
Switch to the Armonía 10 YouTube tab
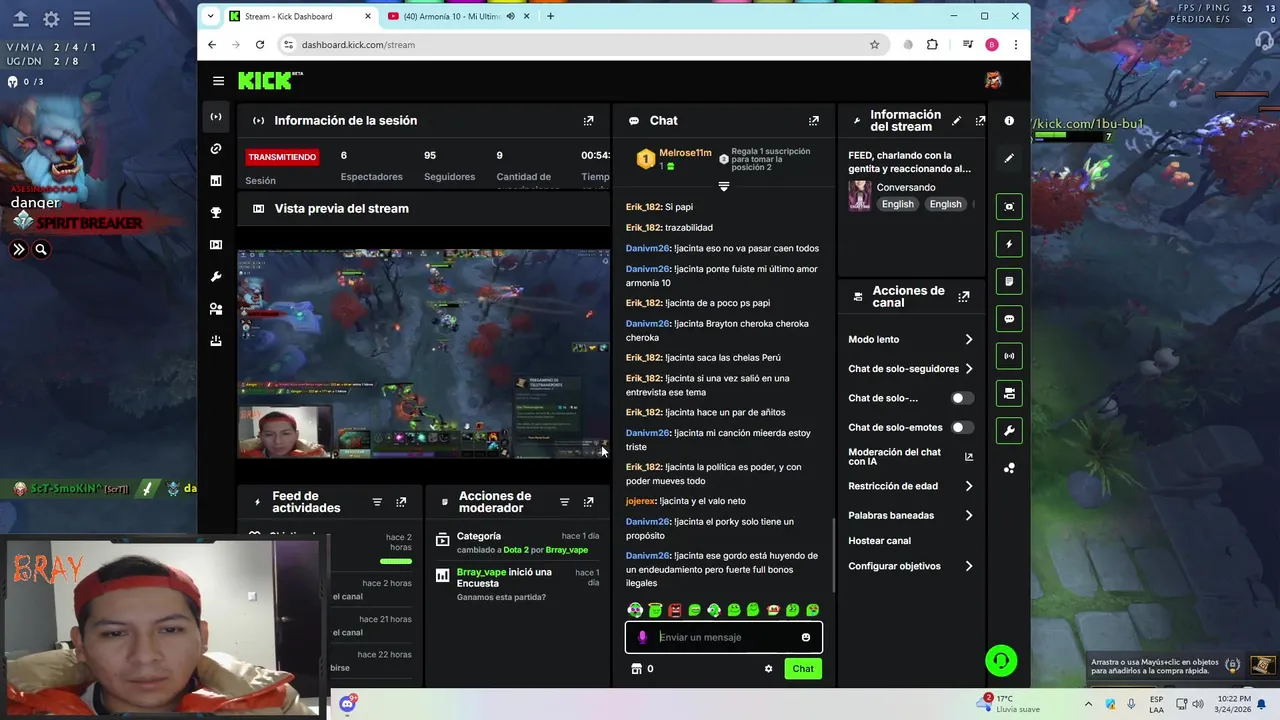pyautogui.click(x=458, y=16)
